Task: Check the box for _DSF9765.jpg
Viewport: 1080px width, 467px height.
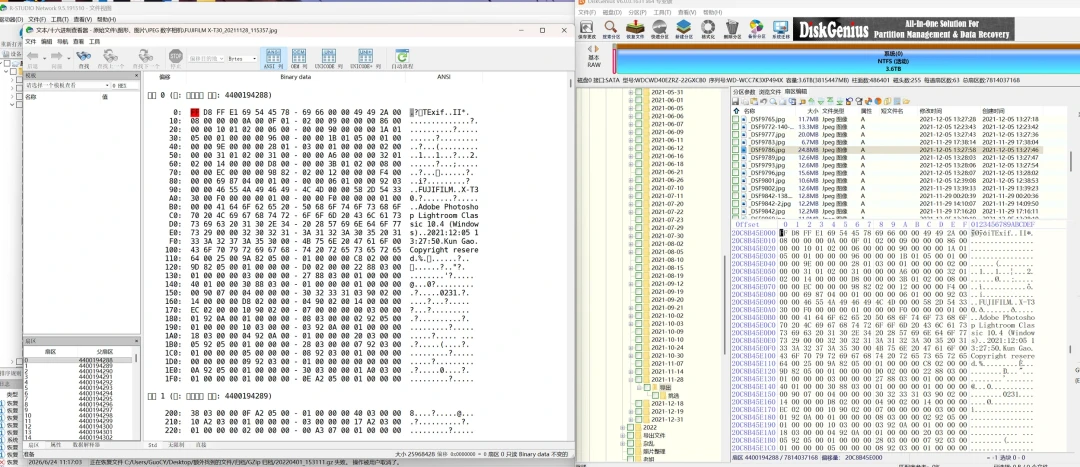Action: (736, 119)
